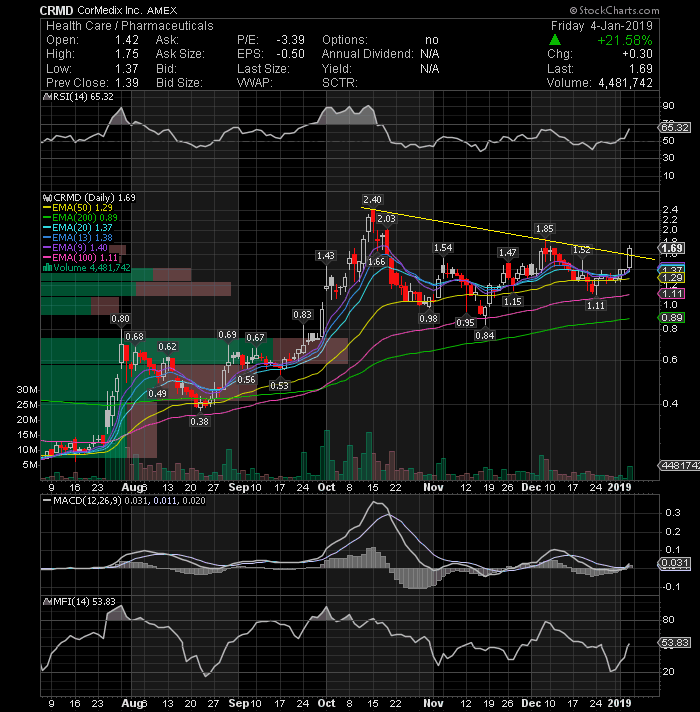Click the green up-arrow triangle beside +21.58%
The width and height of the screenshot is (700, 712).
(554, 40)
